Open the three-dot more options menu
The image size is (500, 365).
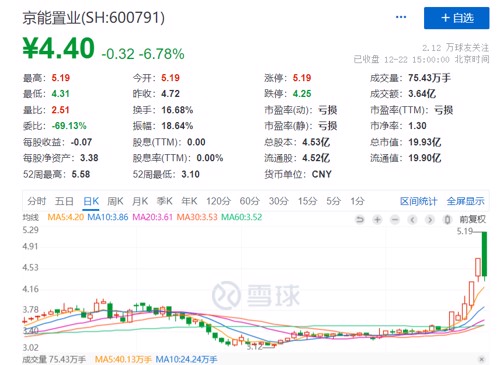coord(401,17)
